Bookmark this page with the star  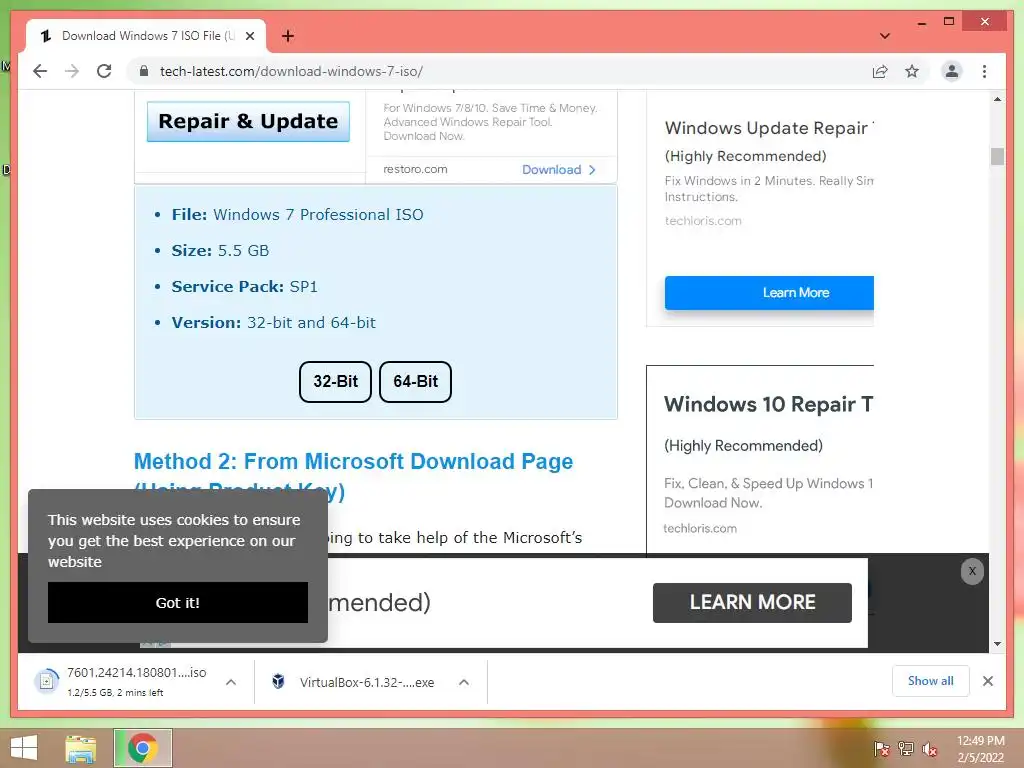[912, 71]
